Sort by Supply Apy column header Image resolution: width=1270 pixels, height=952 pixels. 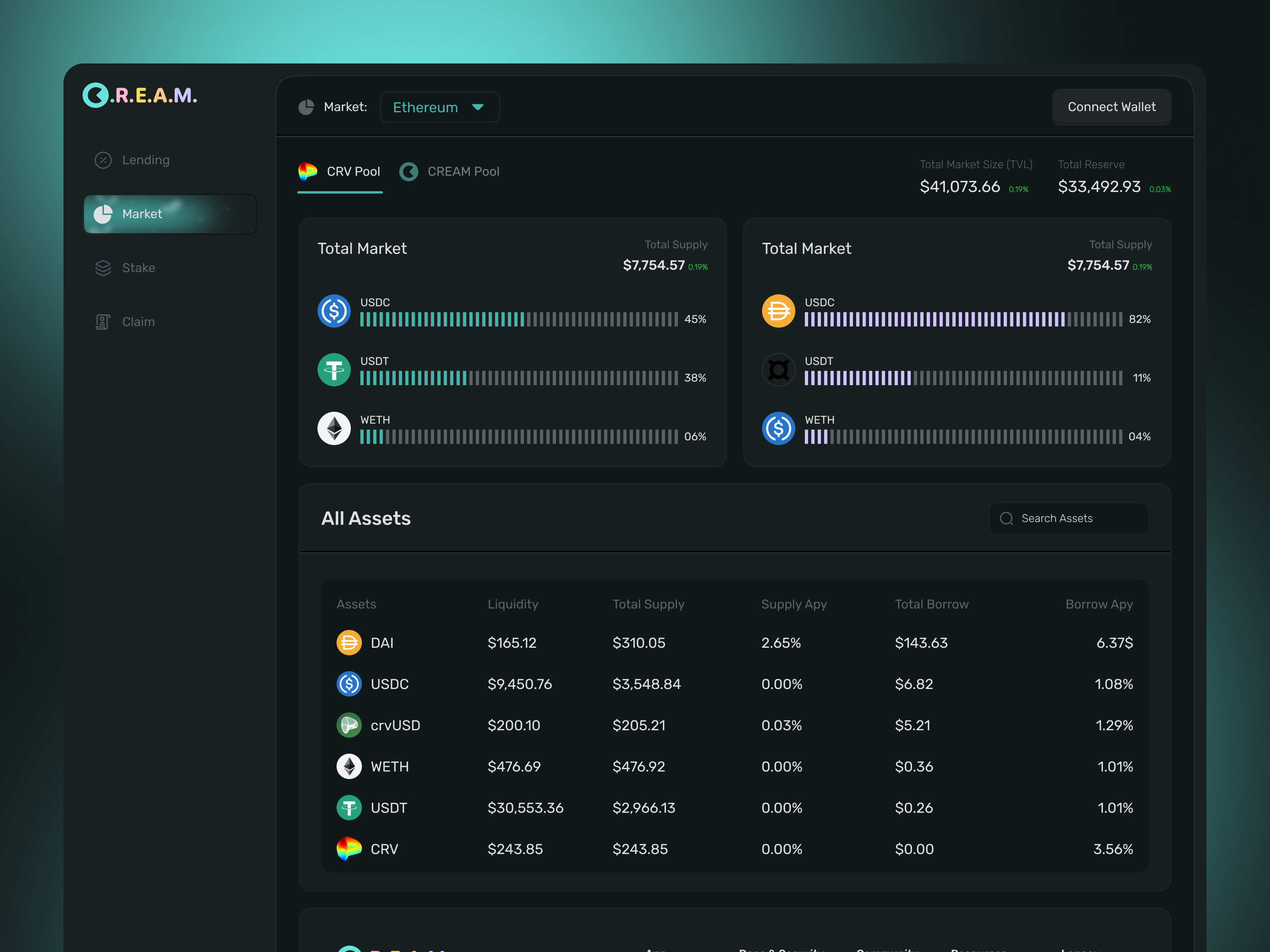tap(794, 604)
